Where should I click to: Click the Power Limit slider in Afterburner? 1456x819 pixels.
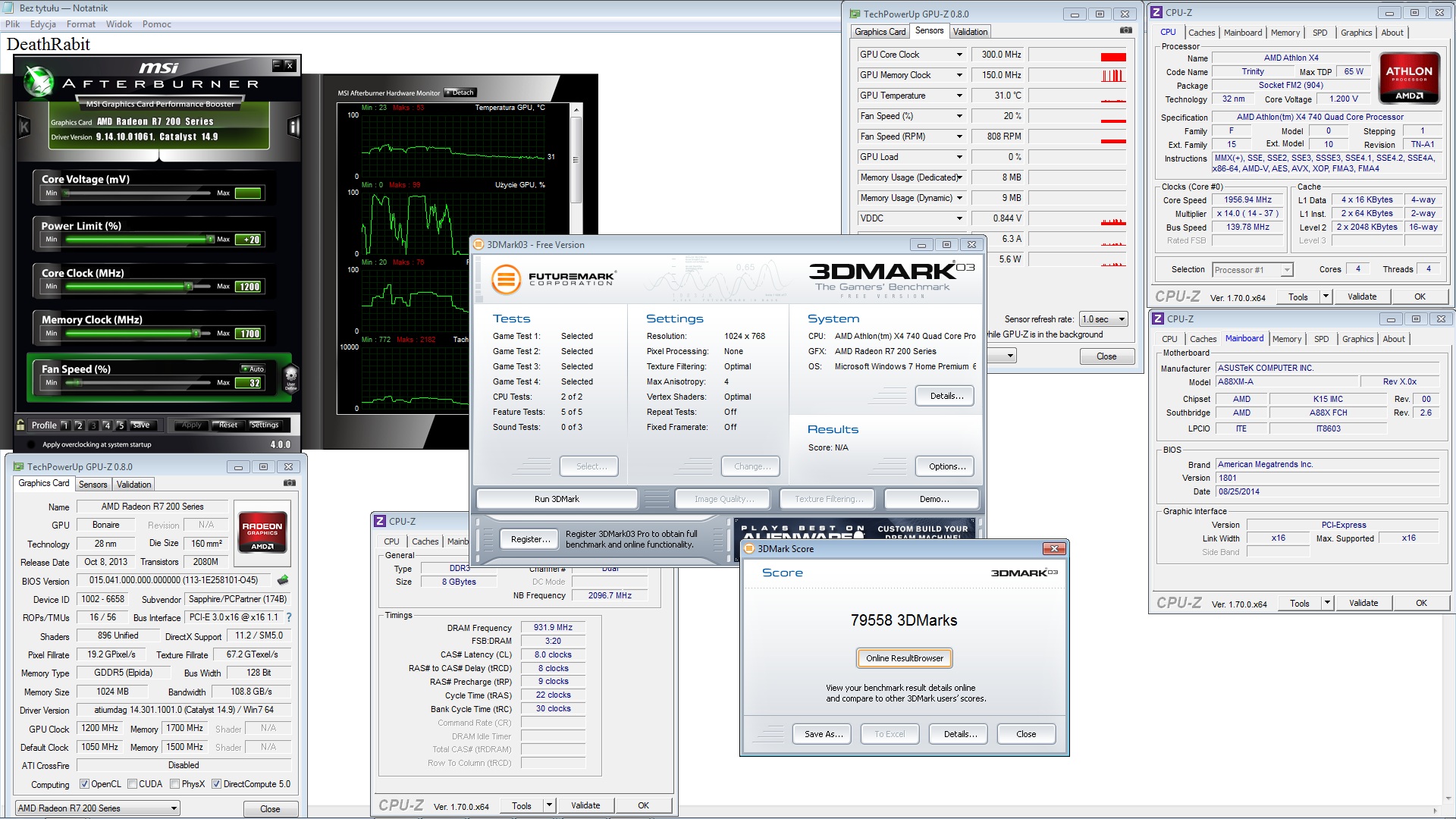pyautogui.click(x=138, y=240)
